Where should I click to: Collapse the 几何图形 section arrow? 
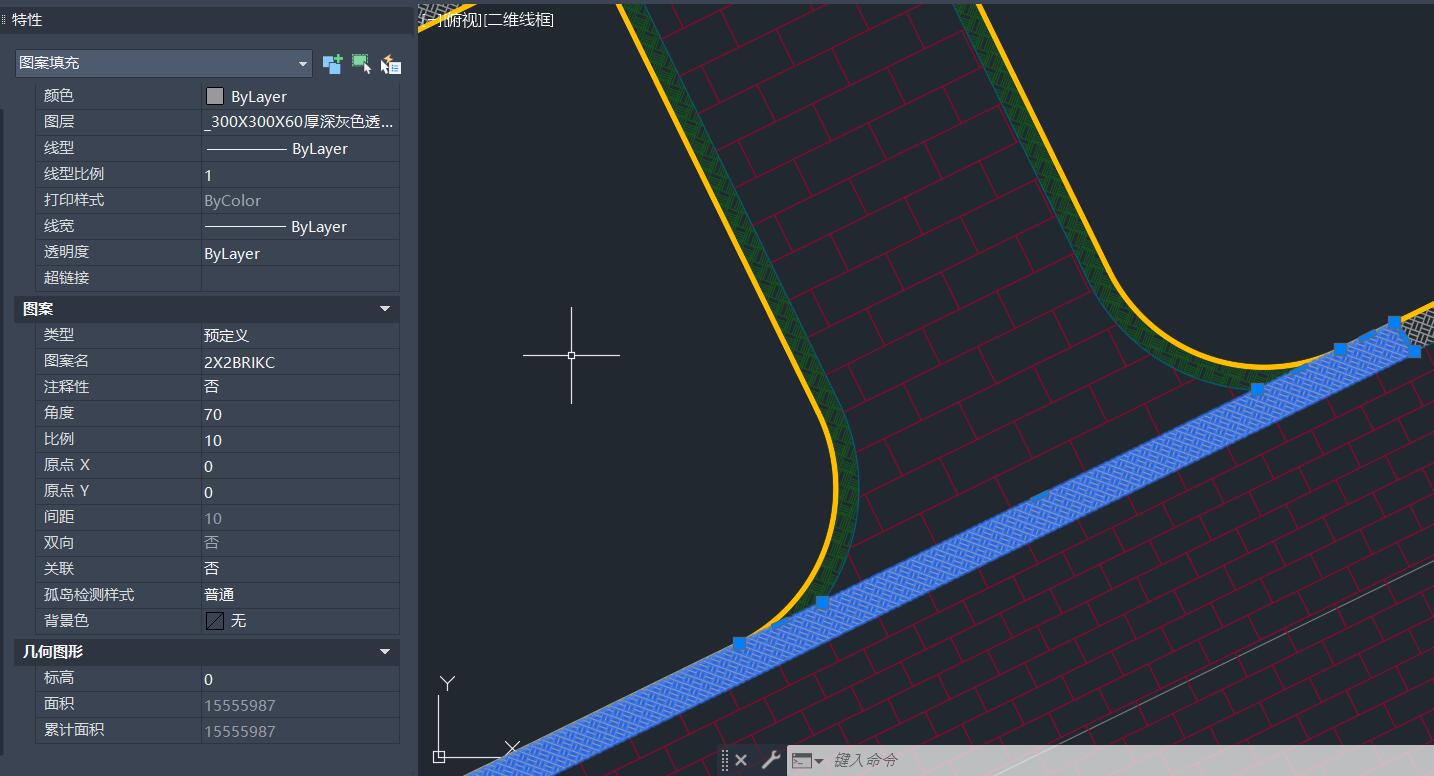385,652
